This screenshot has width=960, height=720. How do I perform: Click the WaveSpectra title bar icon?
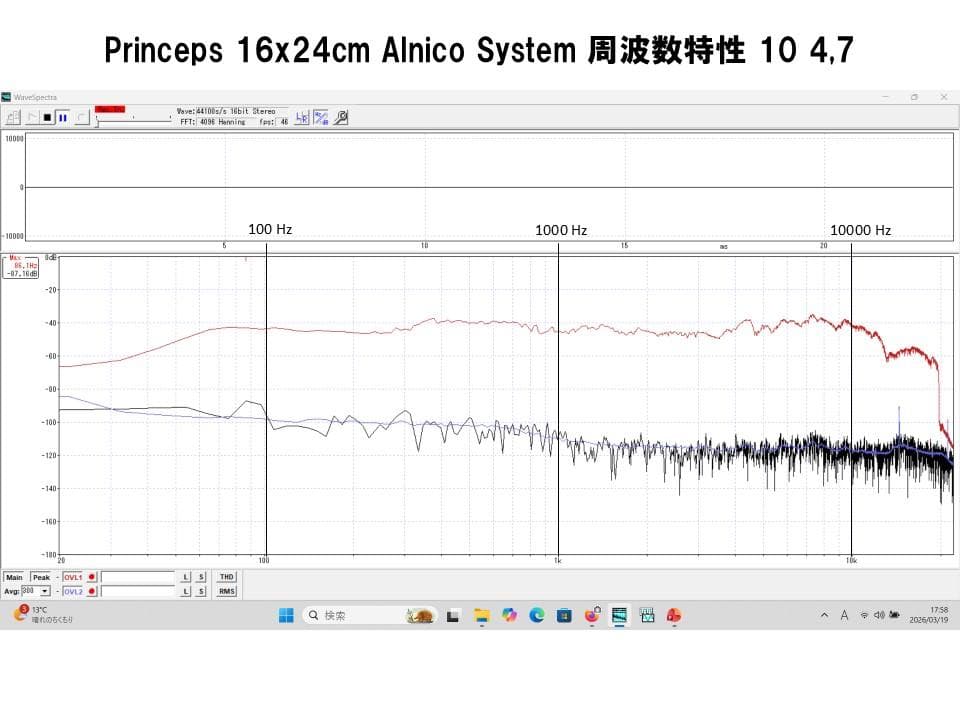coord(6,97)
